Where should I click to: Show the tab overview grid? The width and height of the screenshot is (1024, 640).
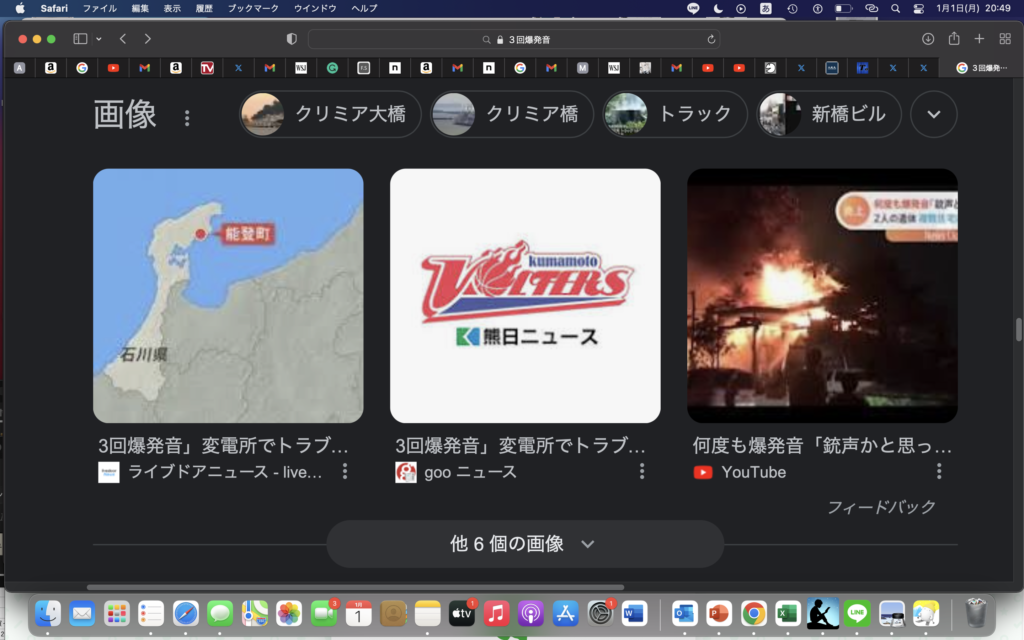pyautogui.click(x=1005, y=39)
